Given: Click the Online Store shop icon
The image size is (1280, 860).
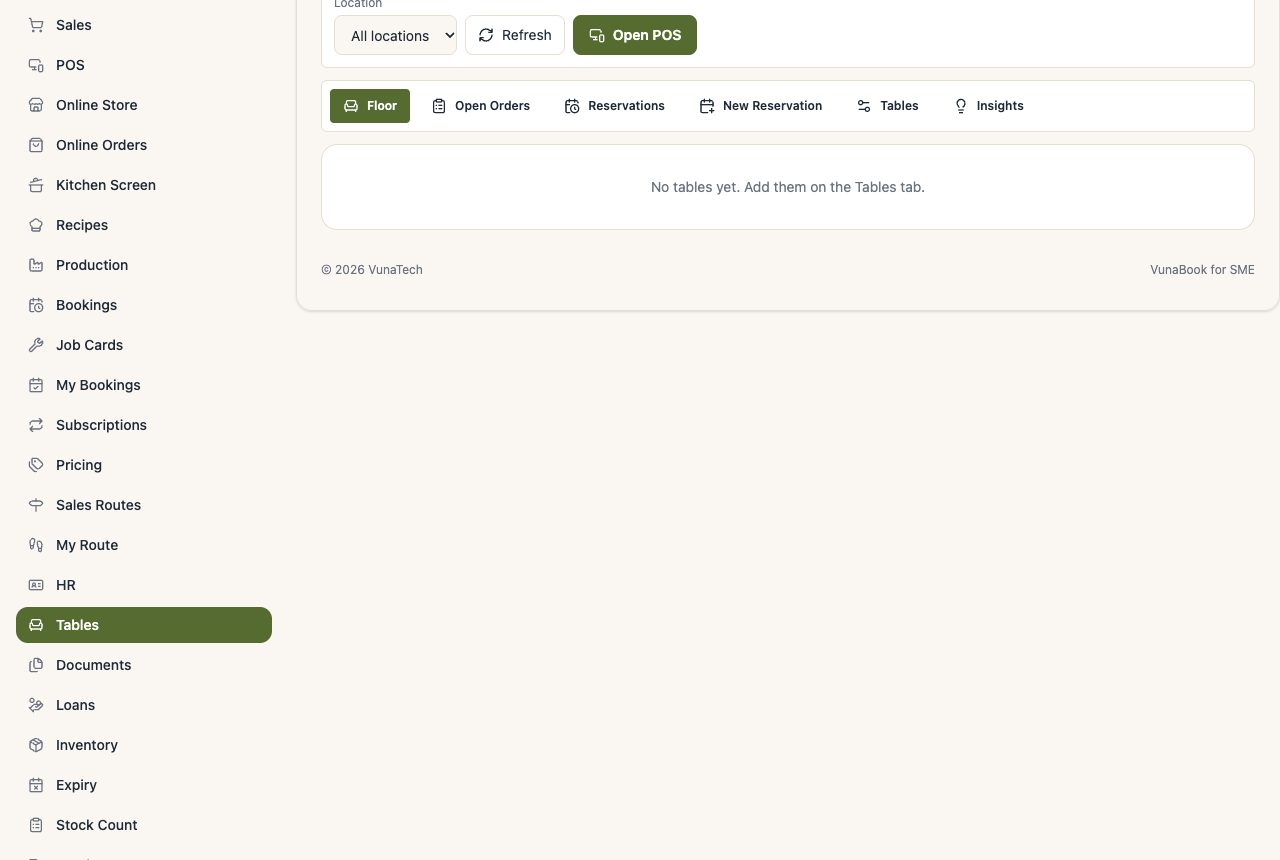Looking at the screenshot, I should [x=36, y=105].
